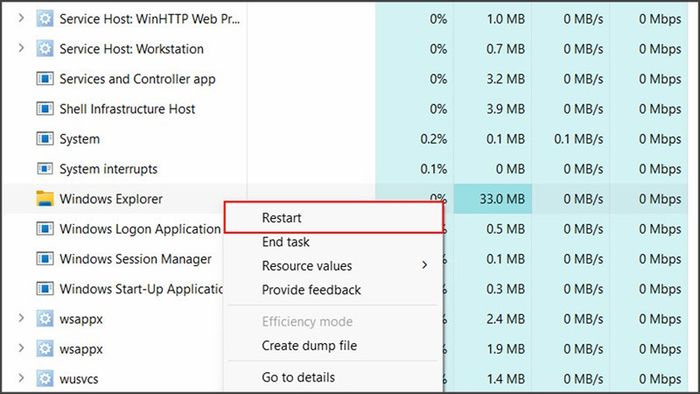Expand the first wsappx process group
700x394 pixels.
point(21,319)
